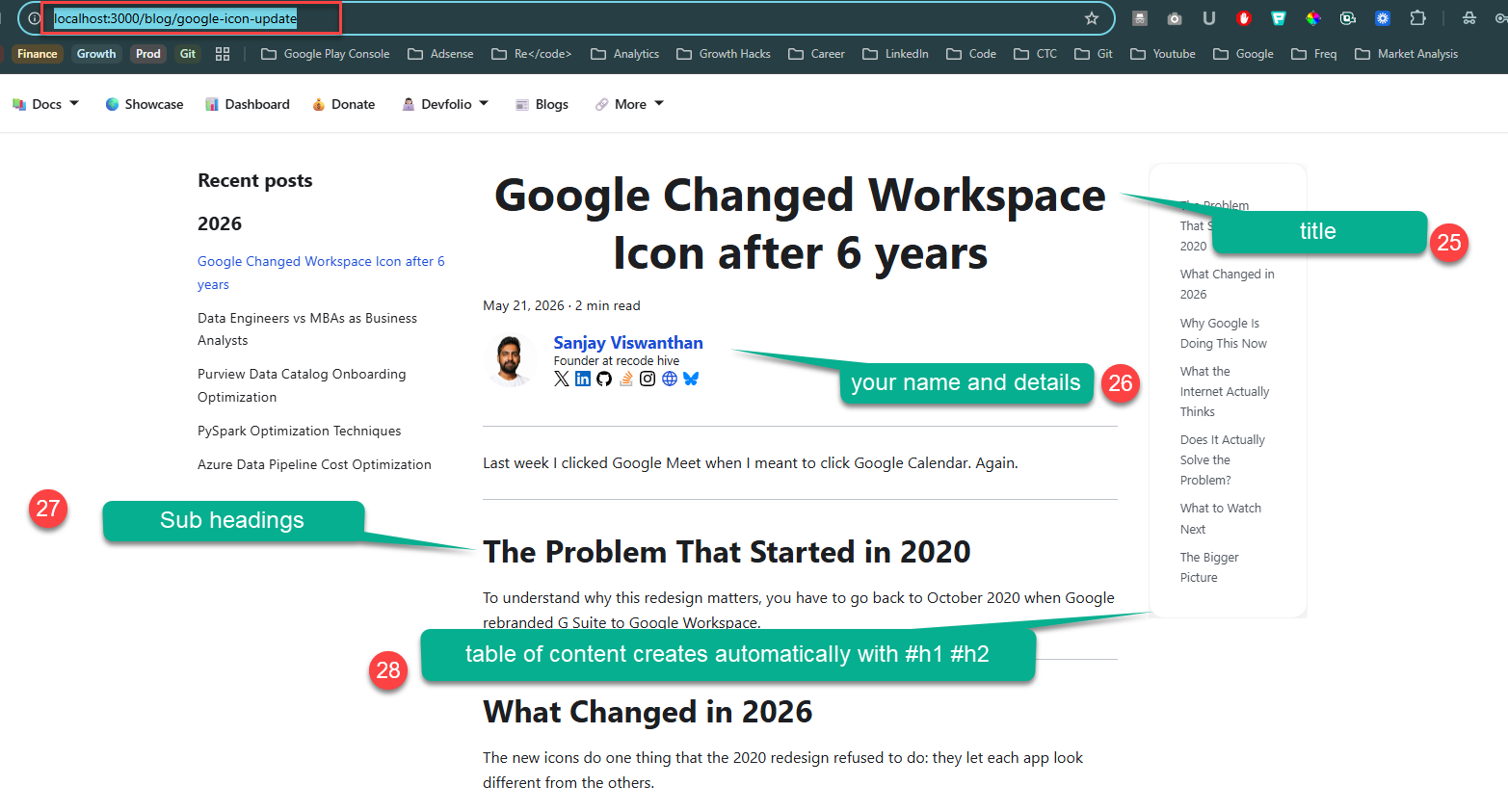Open the color wheel picker extension

point(1313,18)
